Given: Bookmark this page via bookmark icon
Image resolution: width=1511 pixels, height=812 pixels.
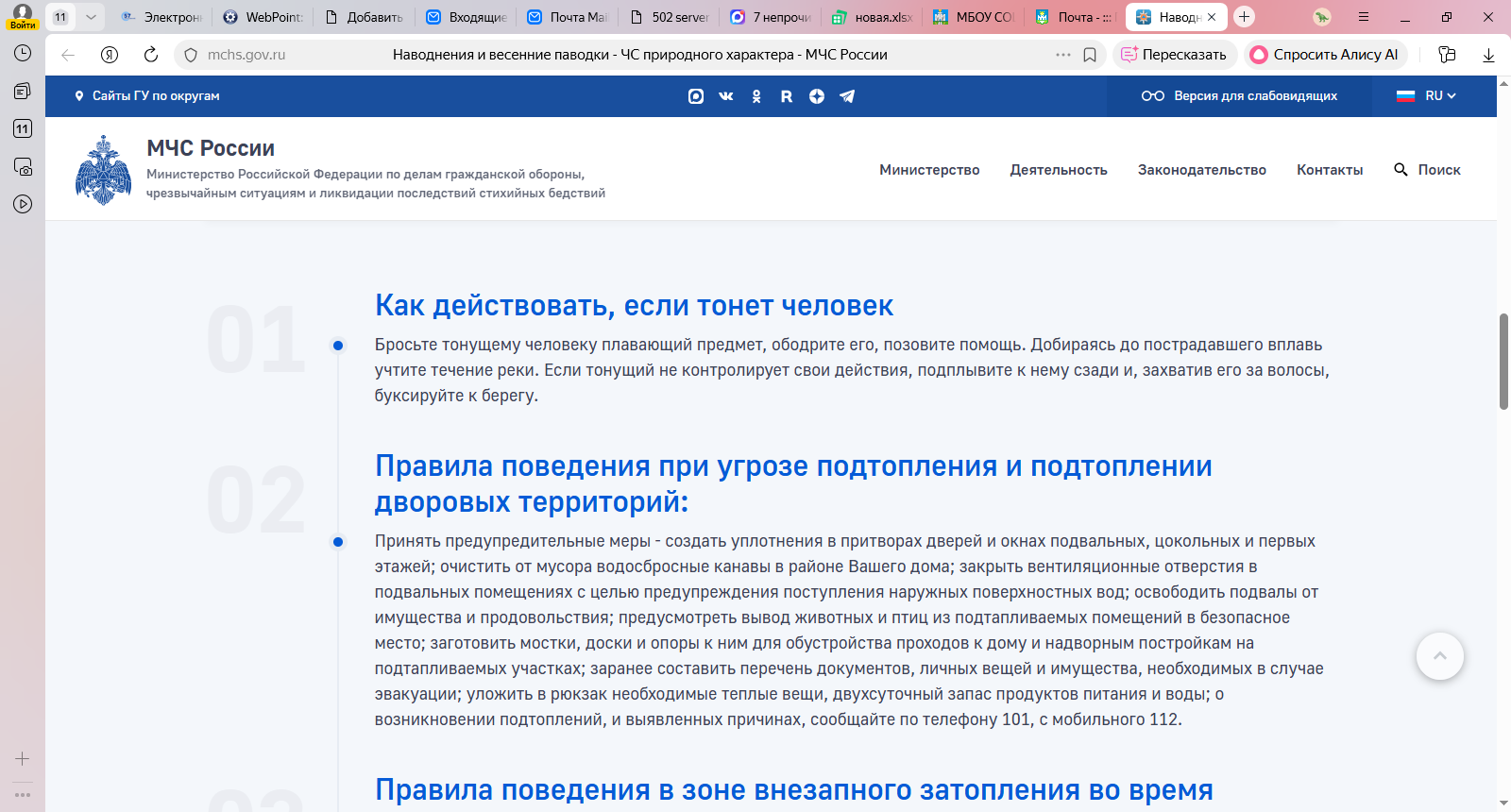Looking at the screenshot, I should [x=1090, y=55].
